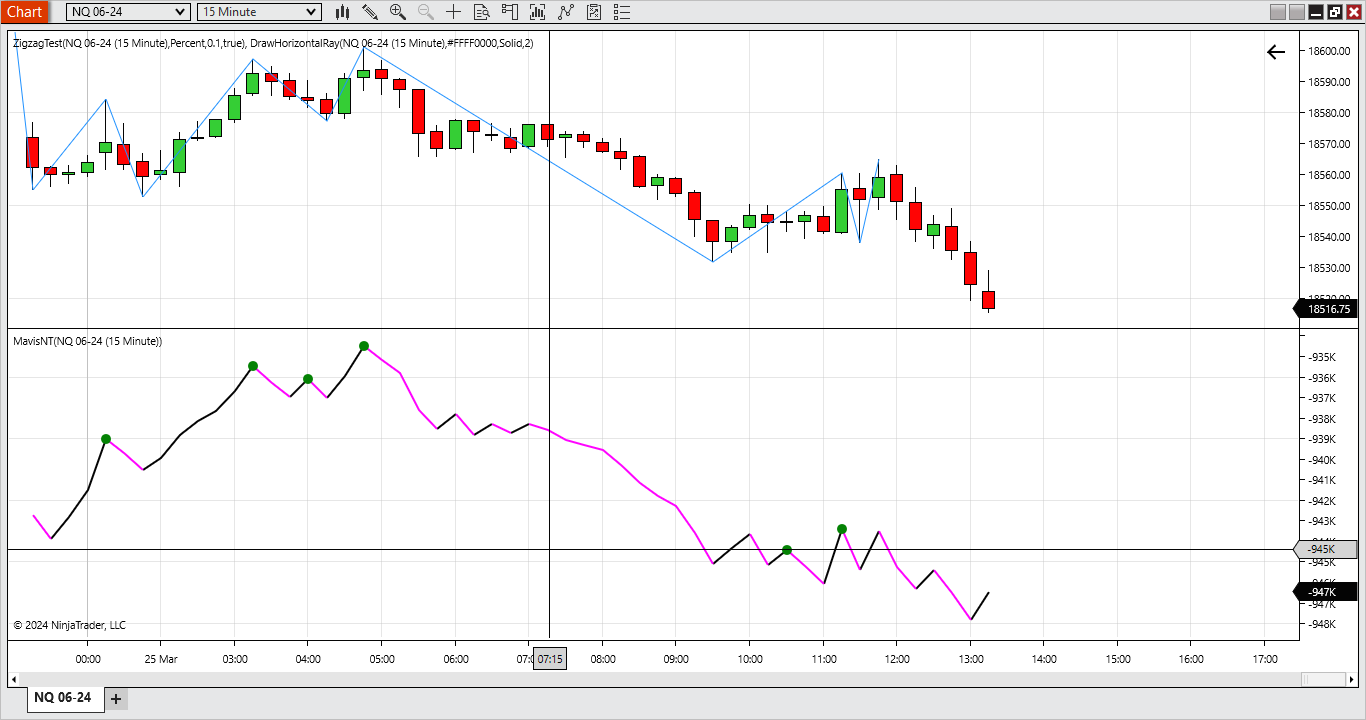Click the 18600.00 price axis label
This screenshot has width=1366, height=720.
point(1329,51)
